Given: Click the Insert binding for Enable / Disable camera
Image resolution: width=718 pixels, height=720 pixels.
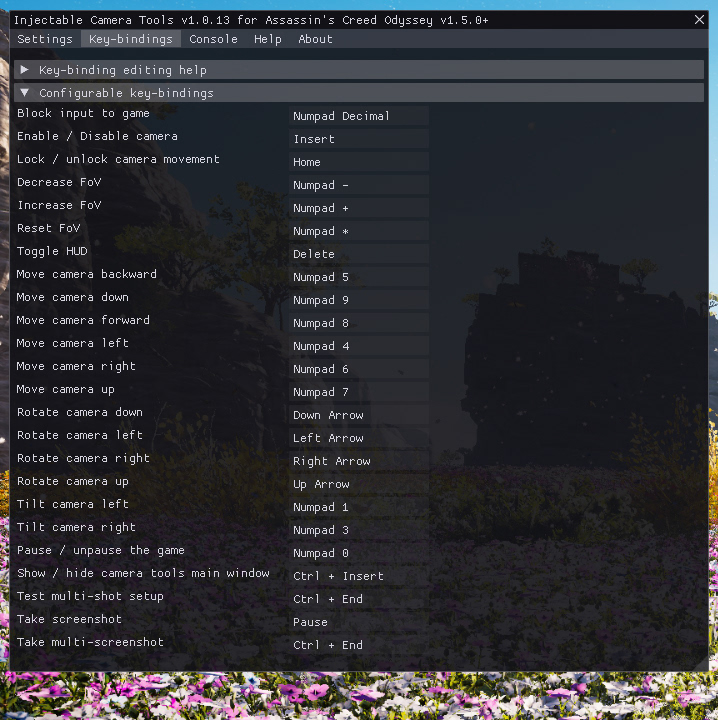Looking at the screenshot, I should [359, 139].
